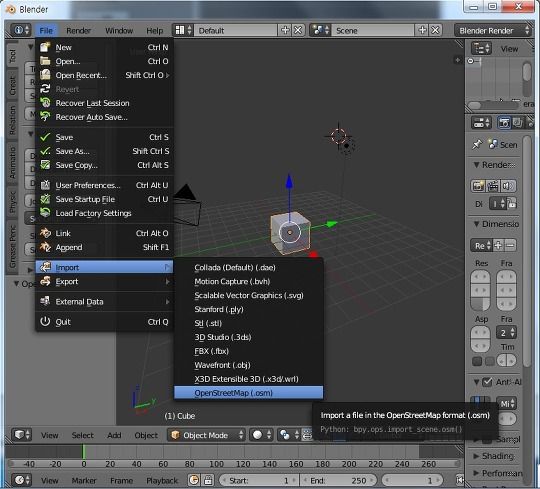The height and width of the screenshot is (489, 540).
Task: Click the Outliner editor type icon
Action: pyautogui.click(x=481, y=49)
